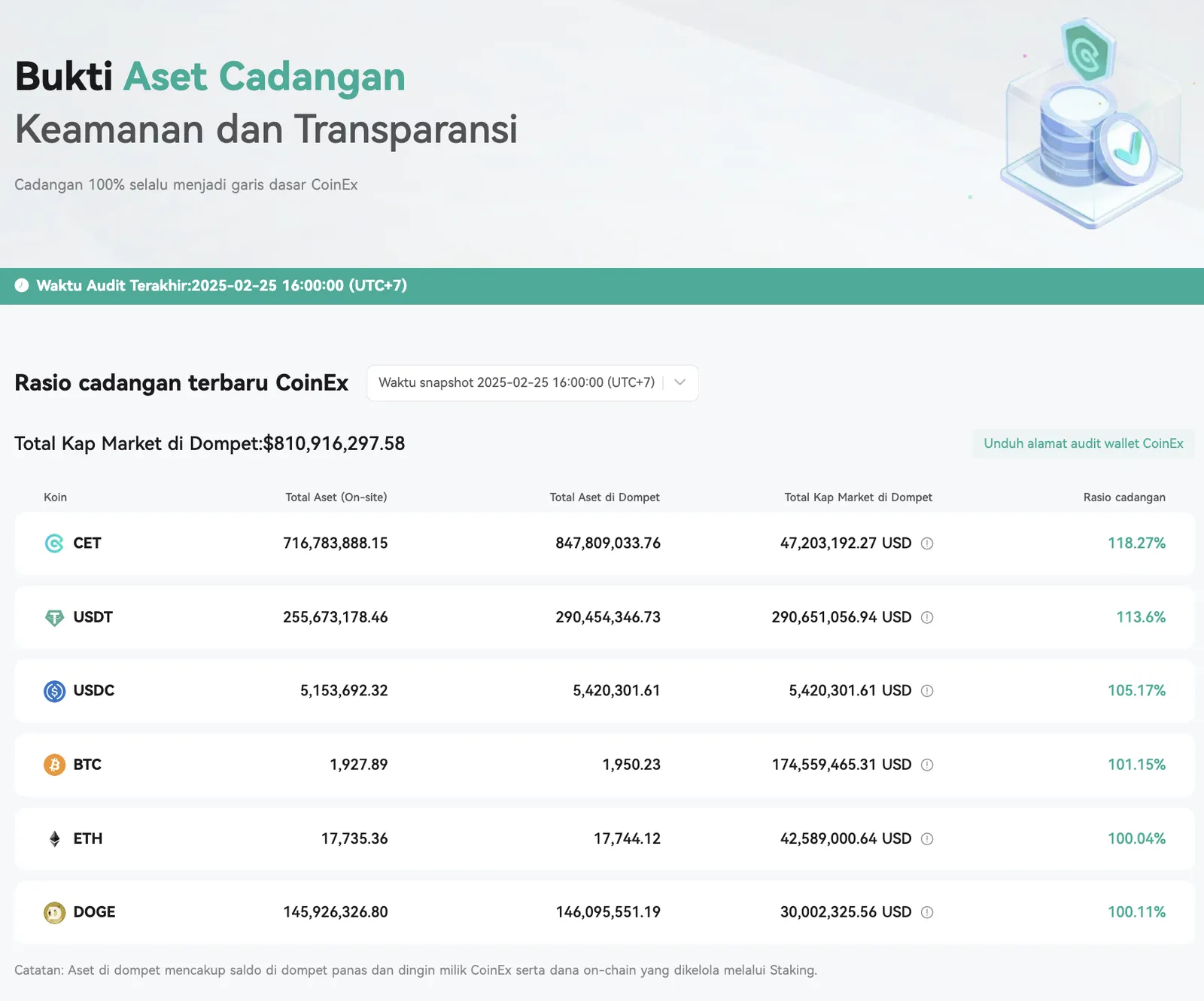Select the USDC coin name
Screen dimensions: 1204x1001
click(x=94, y=691)
